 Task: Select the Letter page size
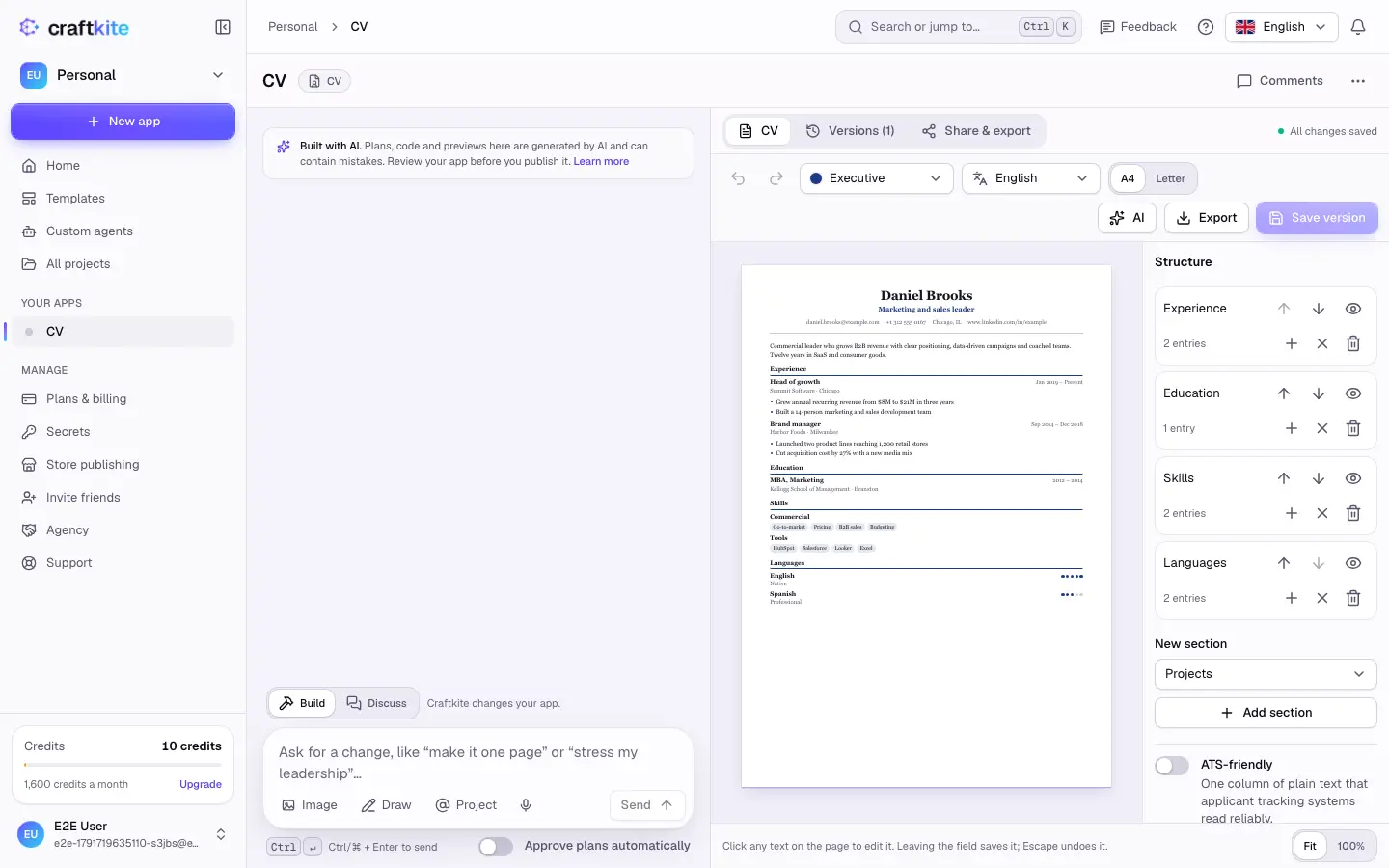click(1170, 178)
